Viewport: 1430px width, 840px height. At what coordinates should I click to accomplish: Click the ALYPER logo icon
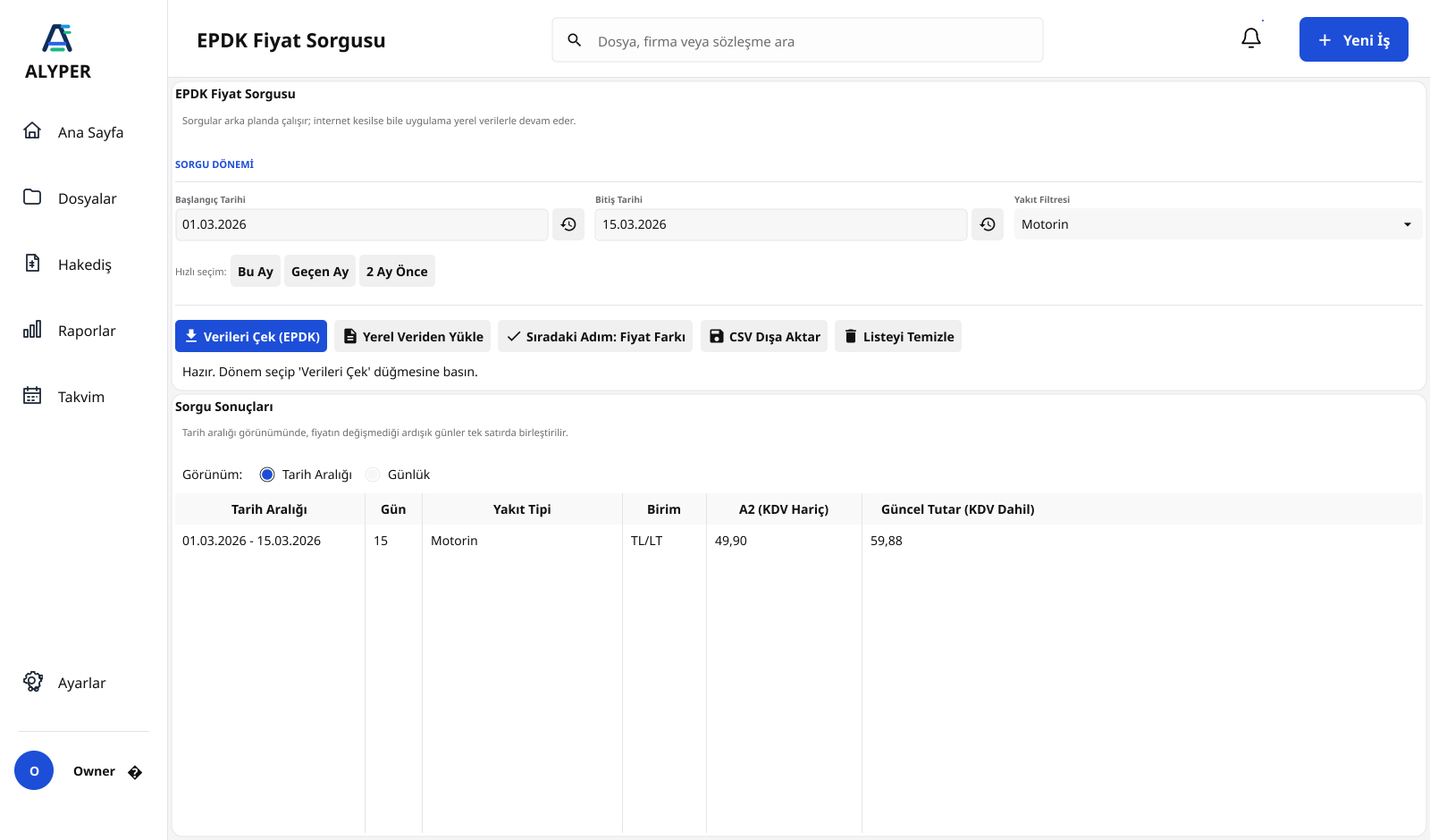[58, 38]
